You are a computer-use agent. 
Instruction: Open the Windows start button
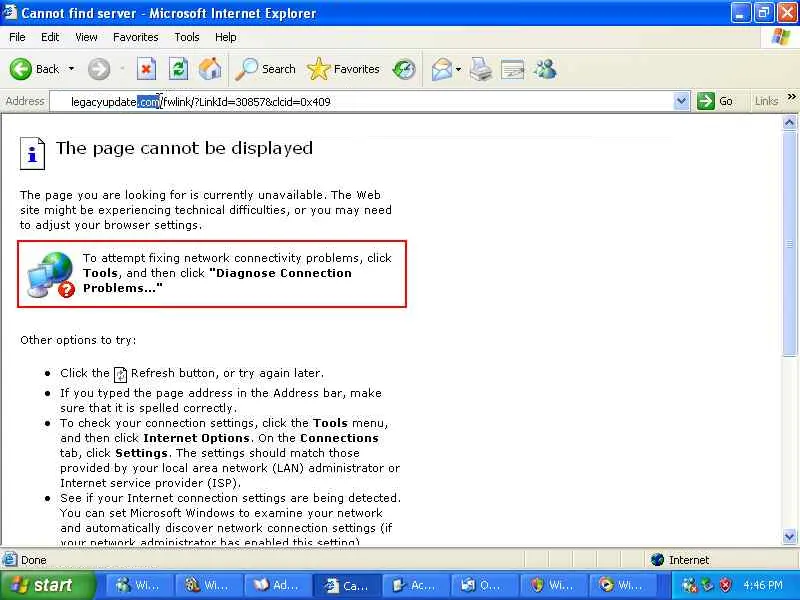point(47,585)
